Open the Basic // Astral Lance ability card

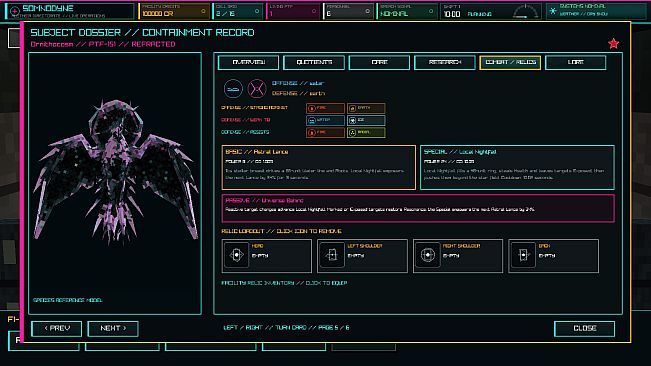(318, 167)
